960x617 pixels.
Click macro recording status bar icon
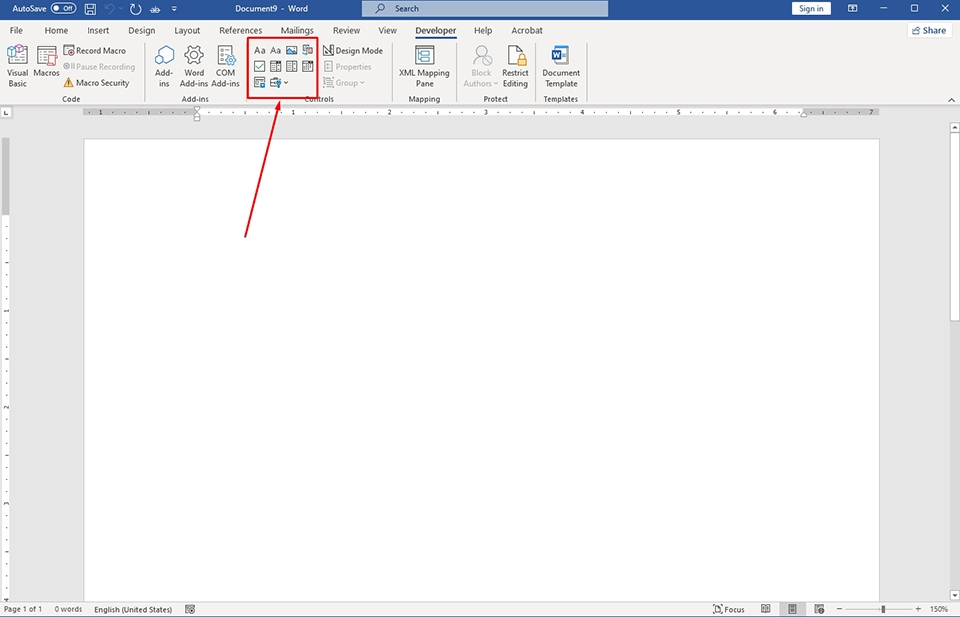click(x=190, y=609)
